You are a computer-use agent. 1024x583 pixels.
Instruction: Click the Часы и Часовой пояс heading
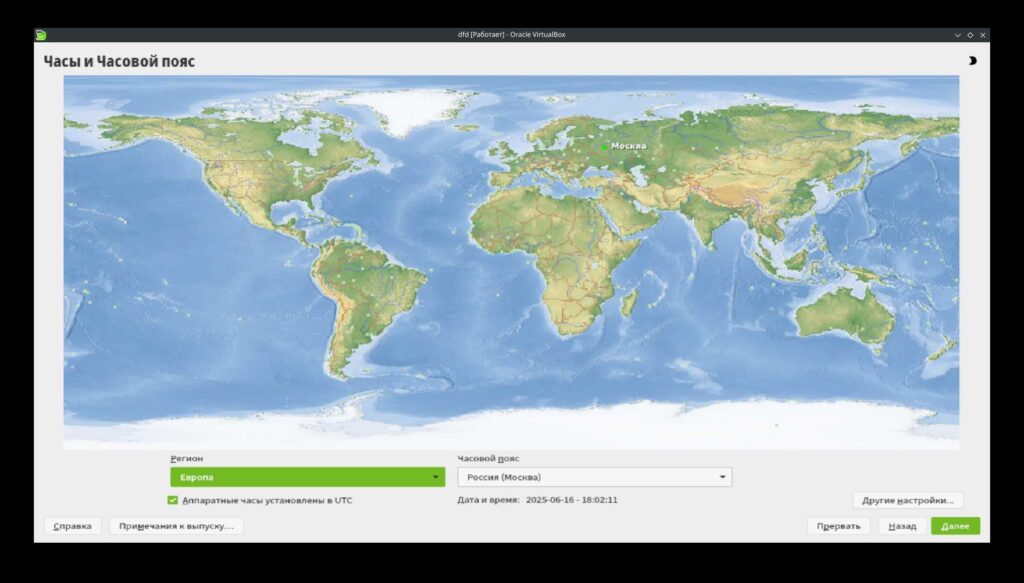[119, 61]
